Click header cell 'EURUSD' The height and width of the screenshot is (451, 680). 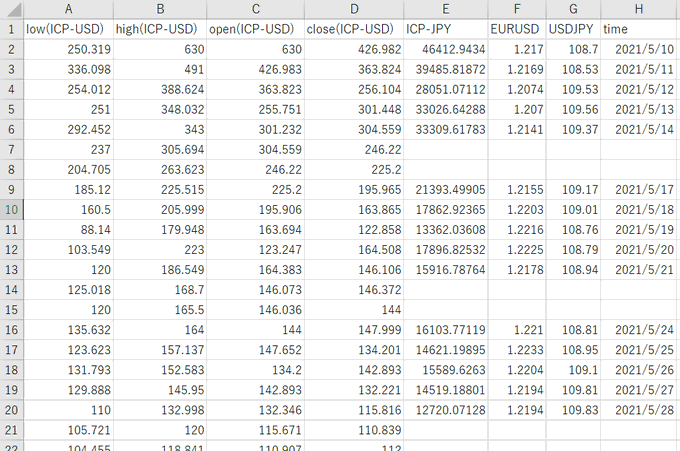[517, 29]
